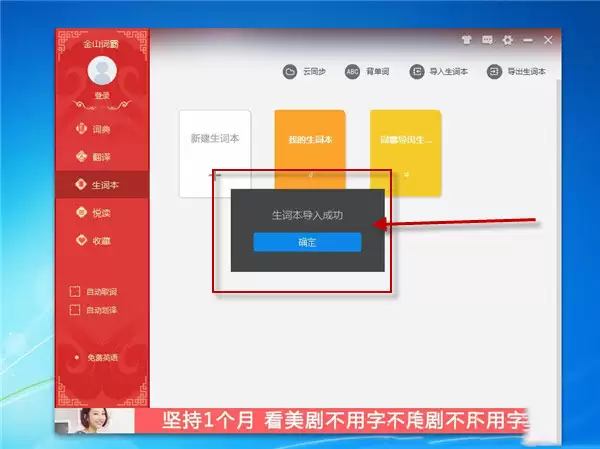Click the 云同步 cloud sync icon
This screenshot has height=449, width=600.
click(x=290, y=72)
